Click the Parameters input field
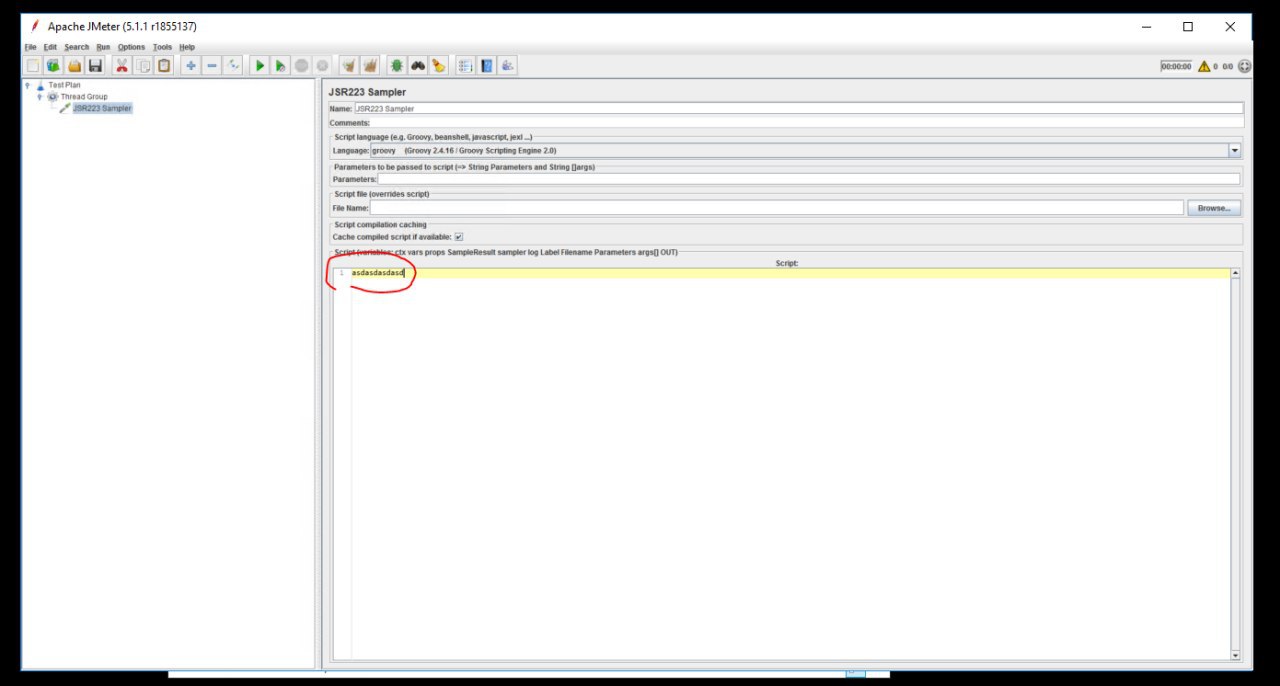1280x686 pixels. click(809, 179)
